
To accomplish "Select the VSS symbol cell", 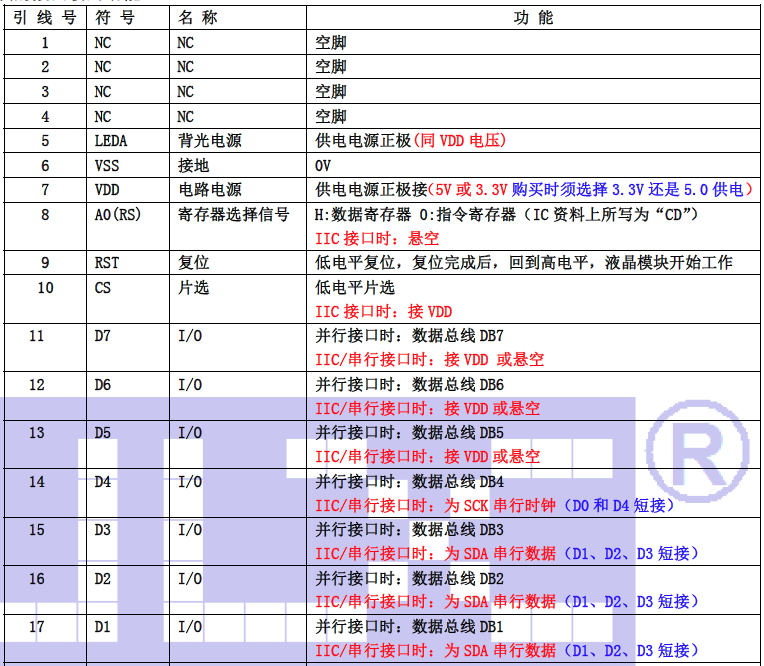I will point(106,165).
